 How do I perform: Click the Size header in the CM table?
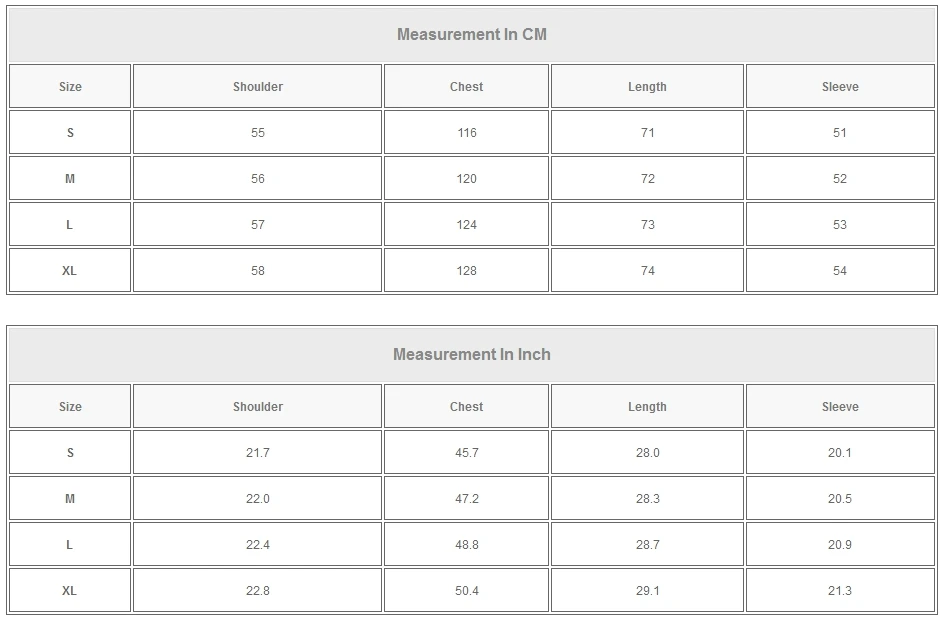point(70,87)
